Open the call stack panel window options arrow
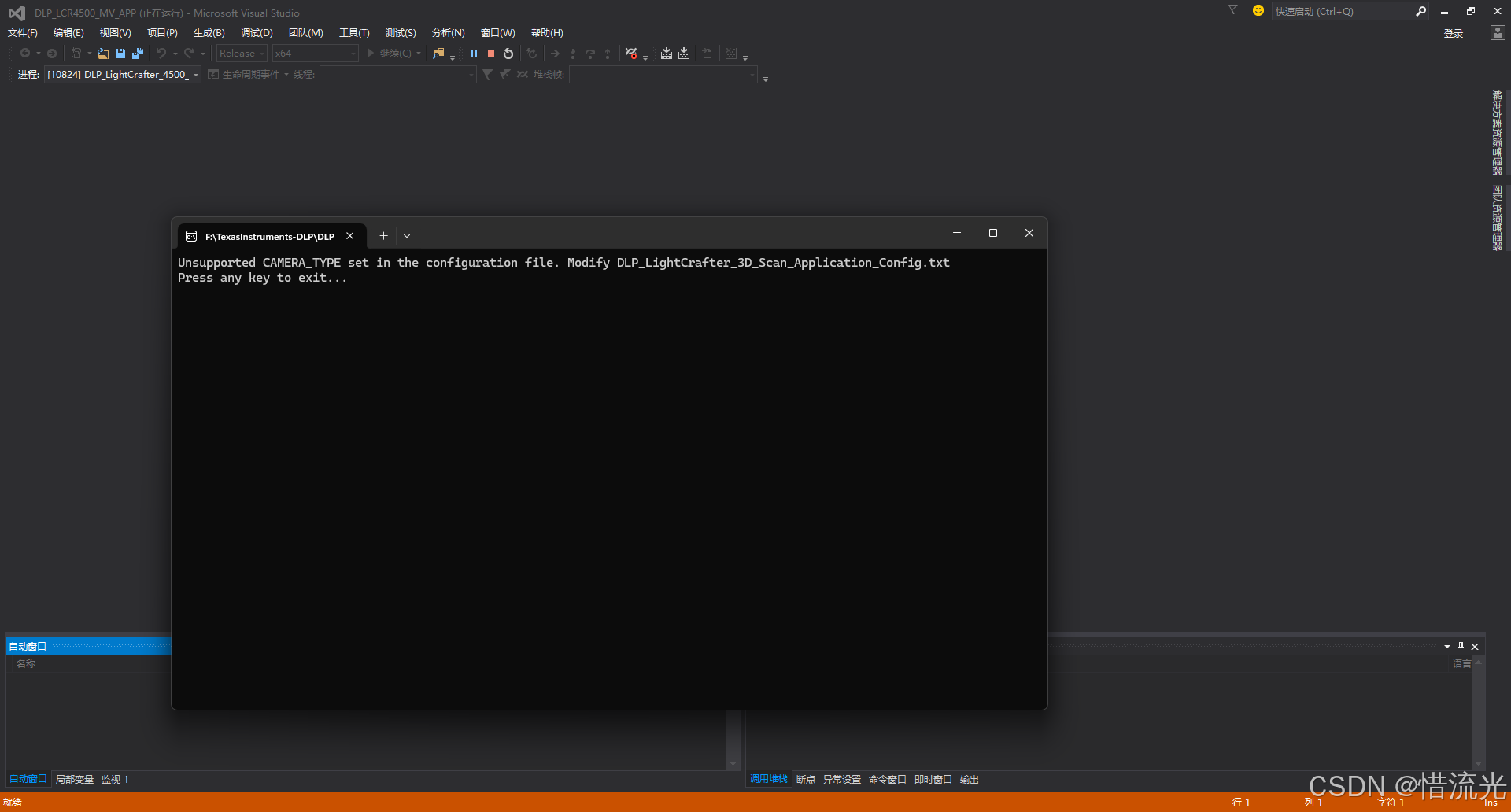1511x812 pixels. click(1447, 646)
